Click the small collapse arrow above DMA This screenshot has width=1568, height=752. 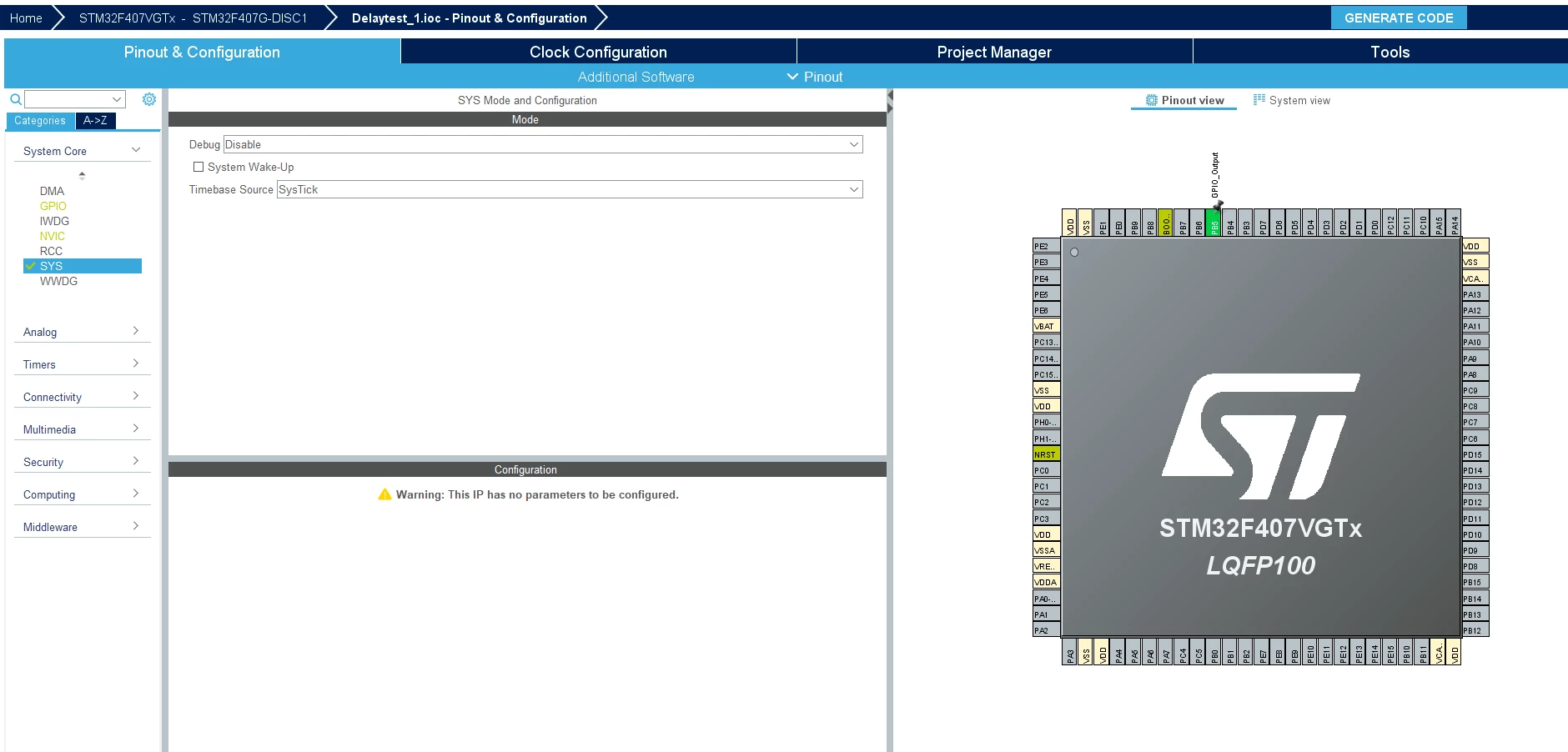tap(82, 175)
